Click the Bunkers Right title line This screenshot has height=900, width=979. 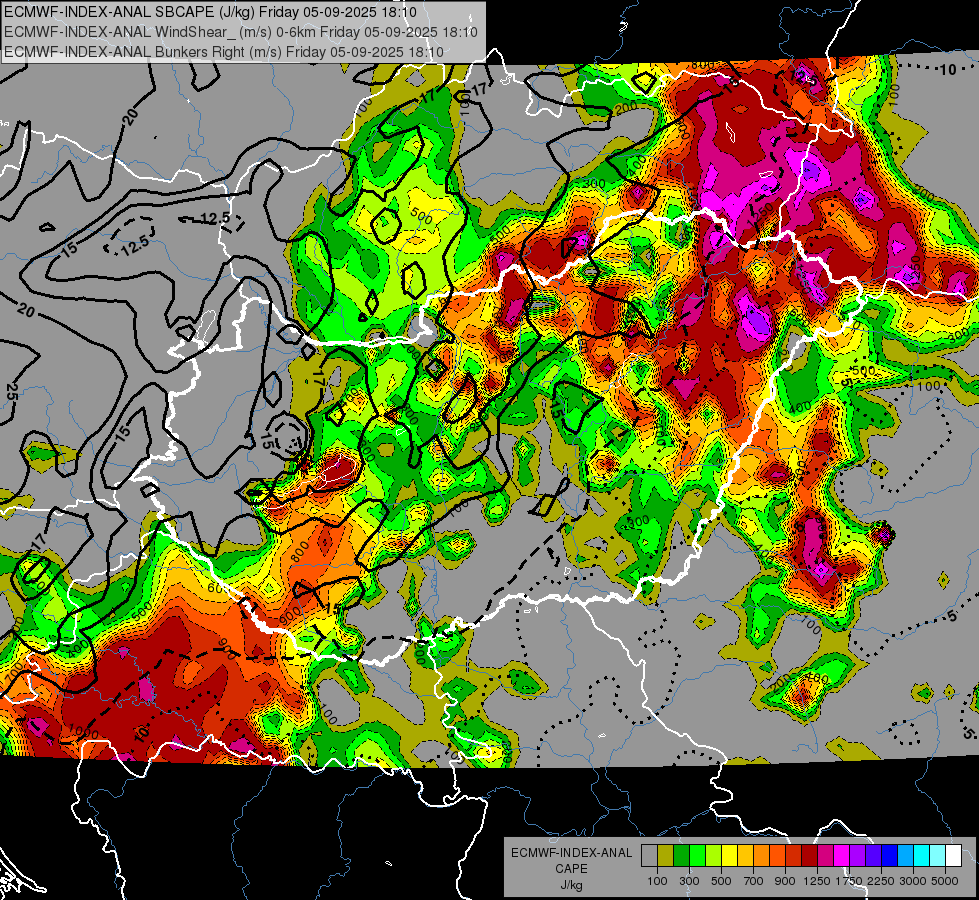click(x=224, y=52)
